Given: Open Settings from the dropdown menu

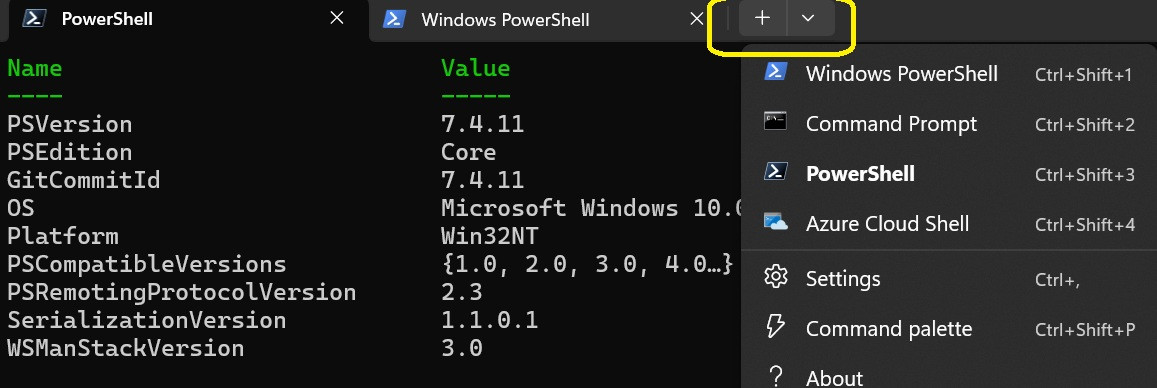Looking at the screenshot, I should click(949, 278).
